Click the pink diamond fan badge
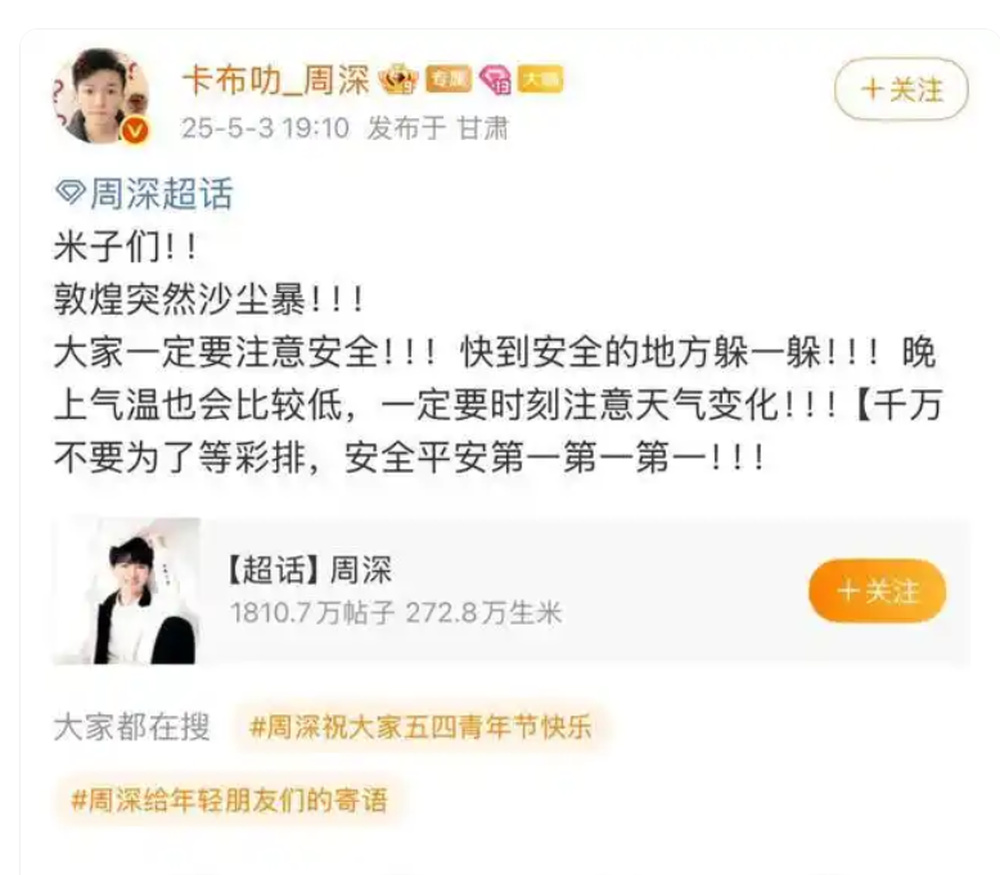 click(x=496, y=80)
